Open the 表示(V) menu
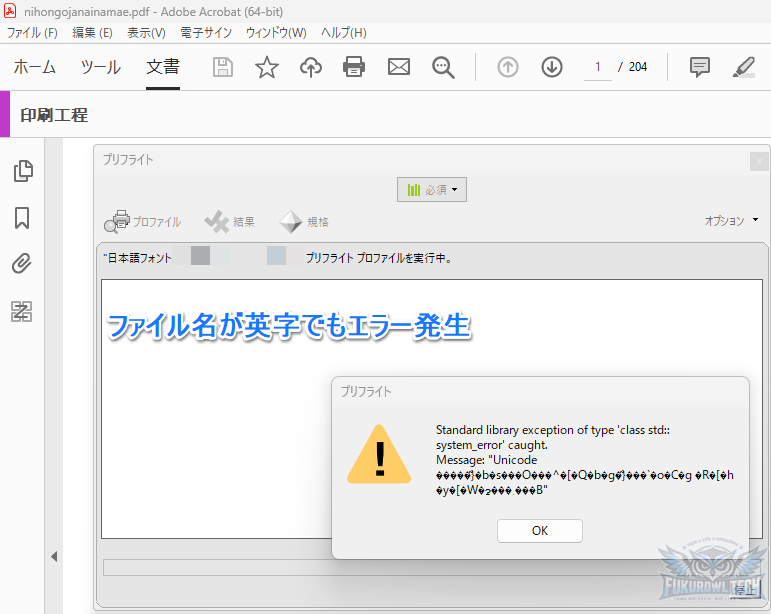 coord(146,33)
